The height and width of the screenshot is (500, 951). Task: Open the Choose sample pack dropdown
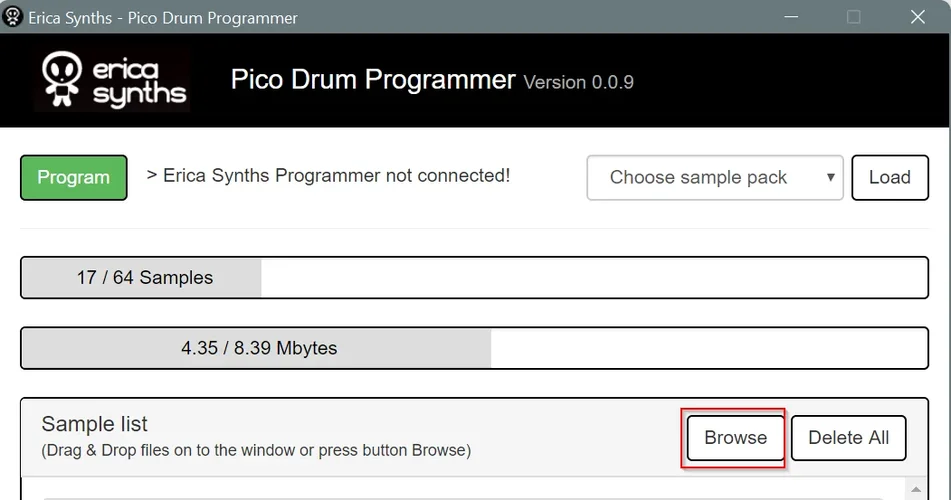[714, 178]
